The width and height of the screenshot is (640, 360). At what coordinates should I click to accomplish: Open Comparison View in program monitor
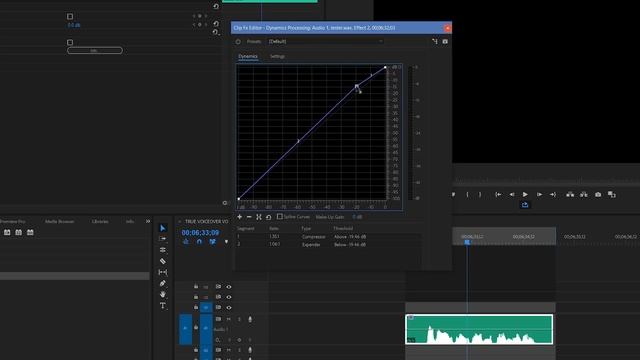point(611,195)
